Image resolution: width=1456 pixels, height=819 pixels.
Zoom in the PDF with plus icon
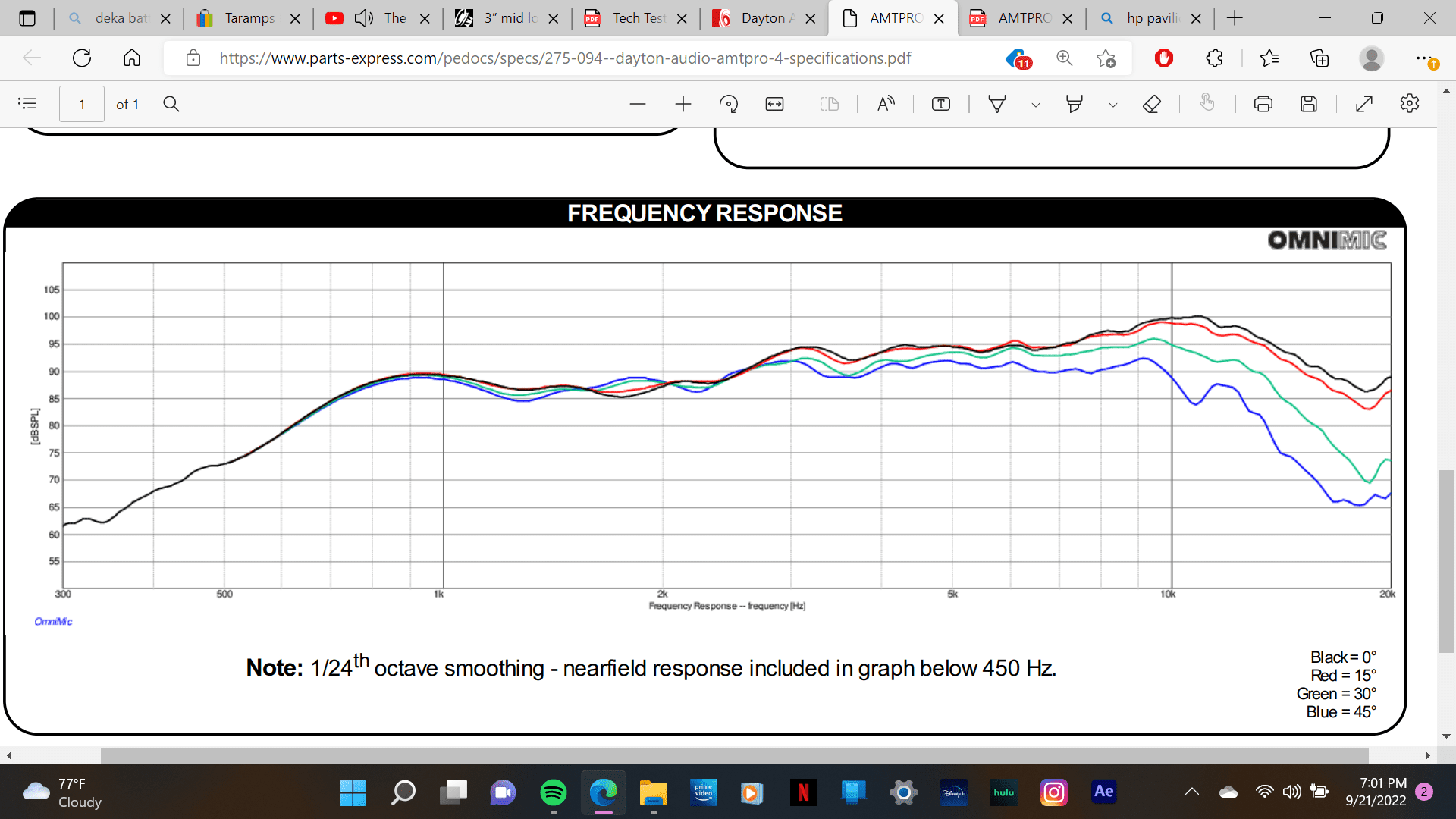[683, 104]
